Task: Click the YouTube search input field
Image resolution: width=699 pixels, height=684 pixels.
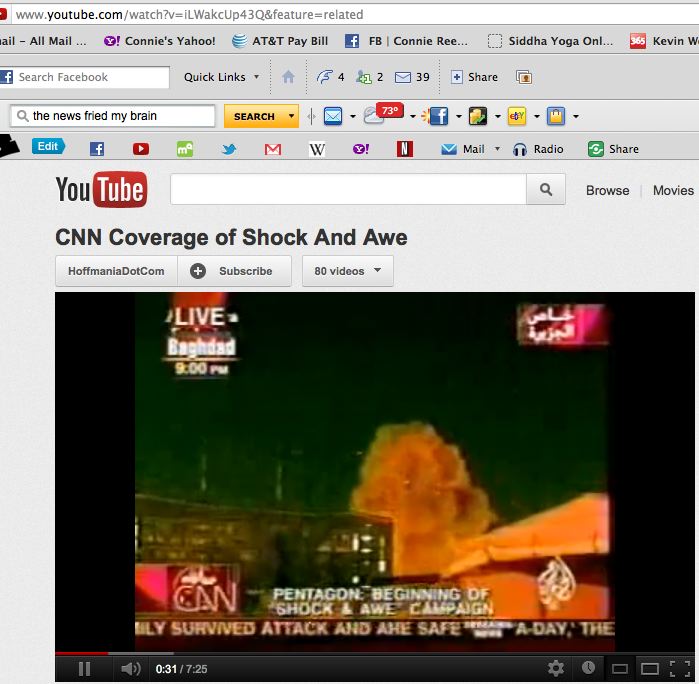Action: [348, 190]
